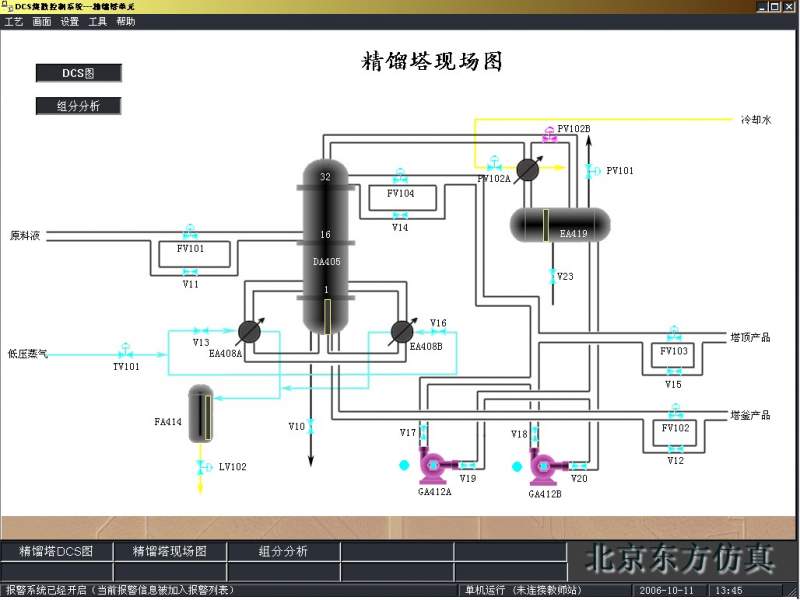Open the 帮助 menu
800x600 pixels.
(x=126, y=21)
